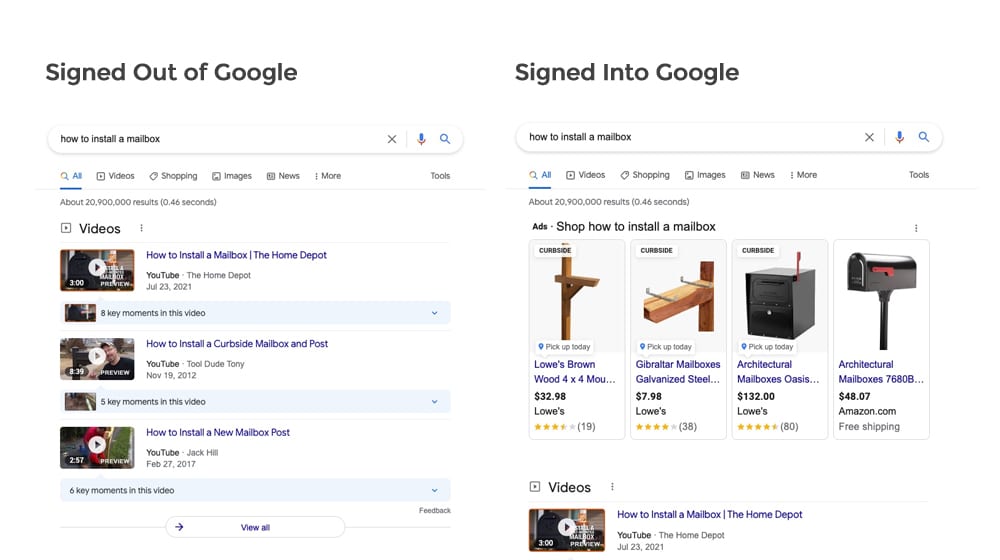Screen dimensions: 1000x560
Task: Open the three-dot menu next to Ads heading
Action: pos(916,228)
